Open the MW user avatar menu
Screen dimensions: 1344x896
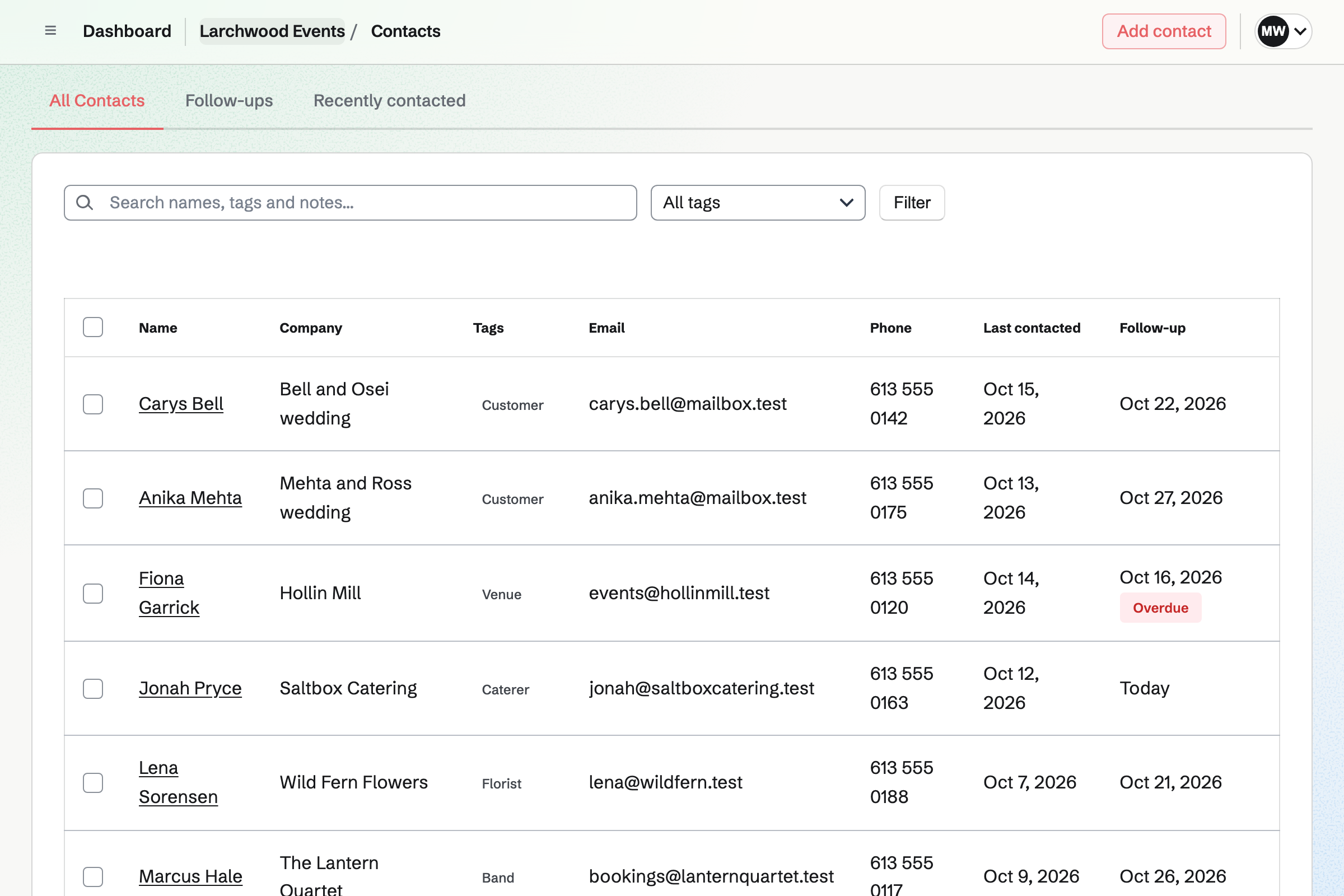pyautogui.click(x=1273, y=31)
